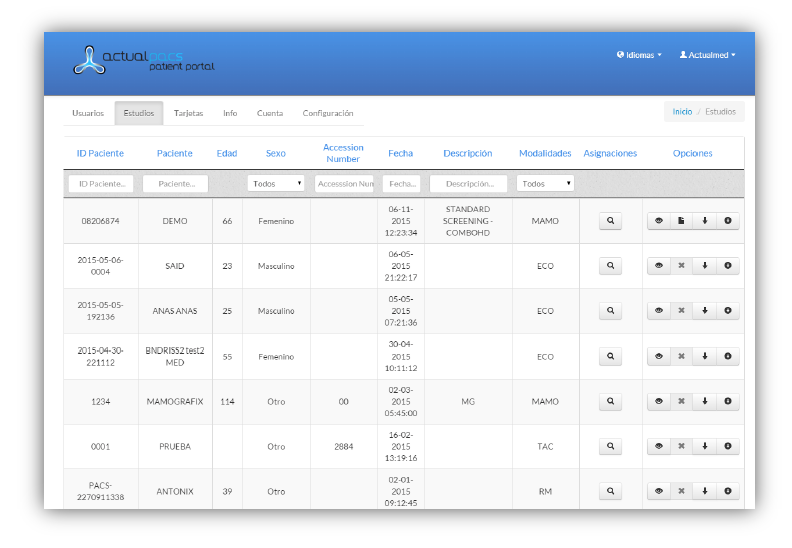Select the MAMOGRAFIX patient name cell

(x=175, y=402)
